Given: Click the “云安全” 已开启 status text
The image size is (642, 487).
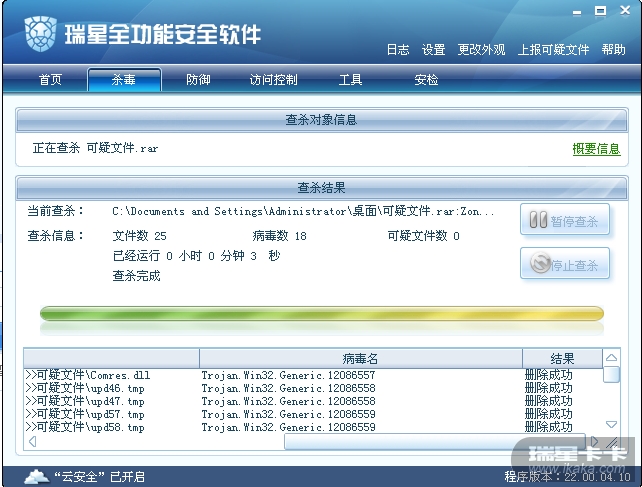Looking at the screenshot, I should pyautogui.click(x=99, y=477).
